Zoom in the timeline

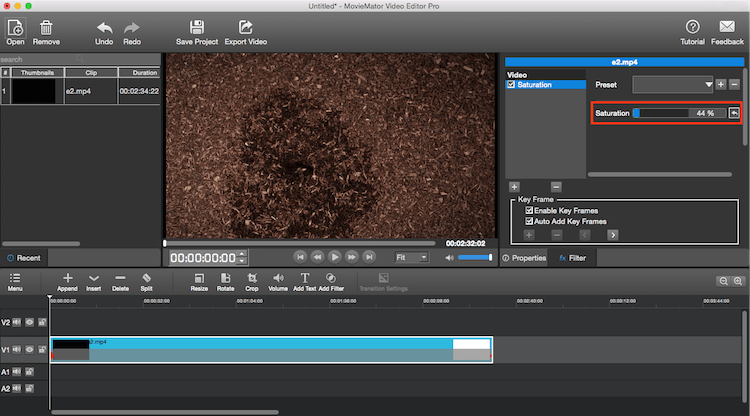[x=738, y=281]
